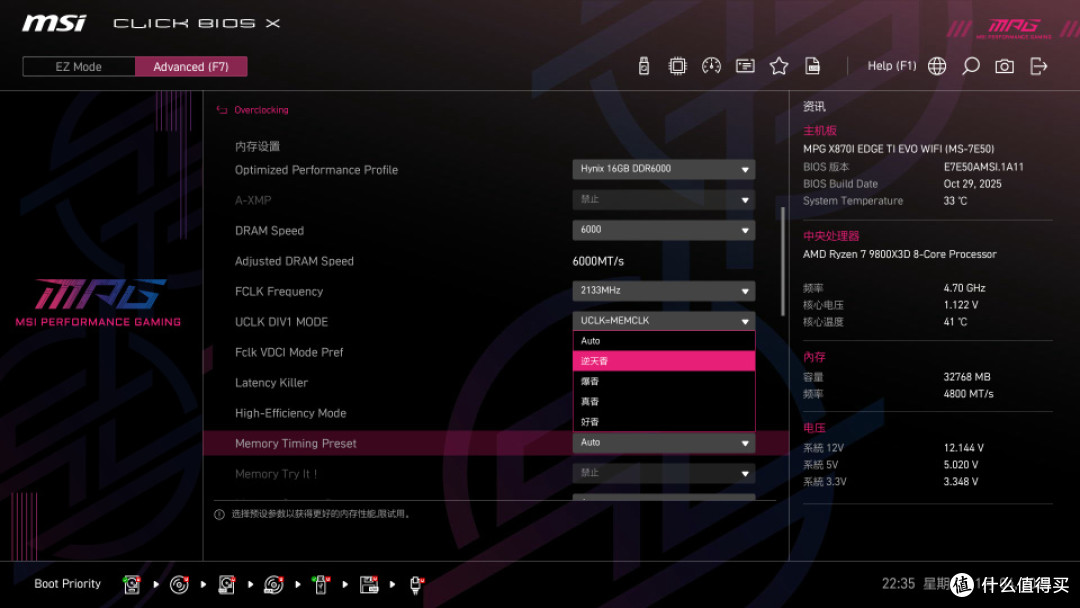
Task: Select the Fclk VDCI Mode Pref row
Action: click(289, 353)
